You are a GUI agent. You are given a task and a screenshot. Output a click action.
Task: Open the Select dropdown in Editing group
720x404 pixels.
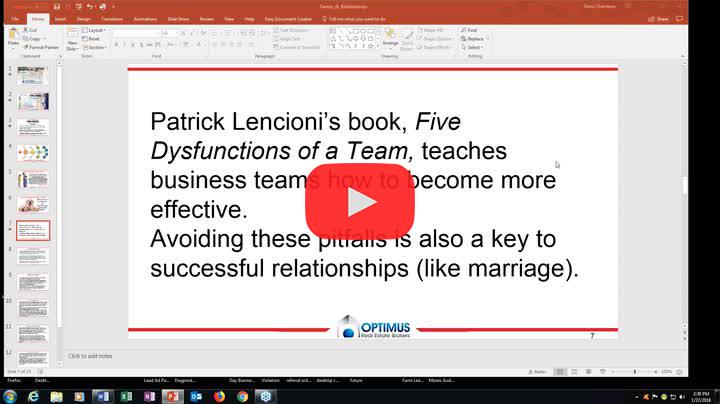coord(473,47)
